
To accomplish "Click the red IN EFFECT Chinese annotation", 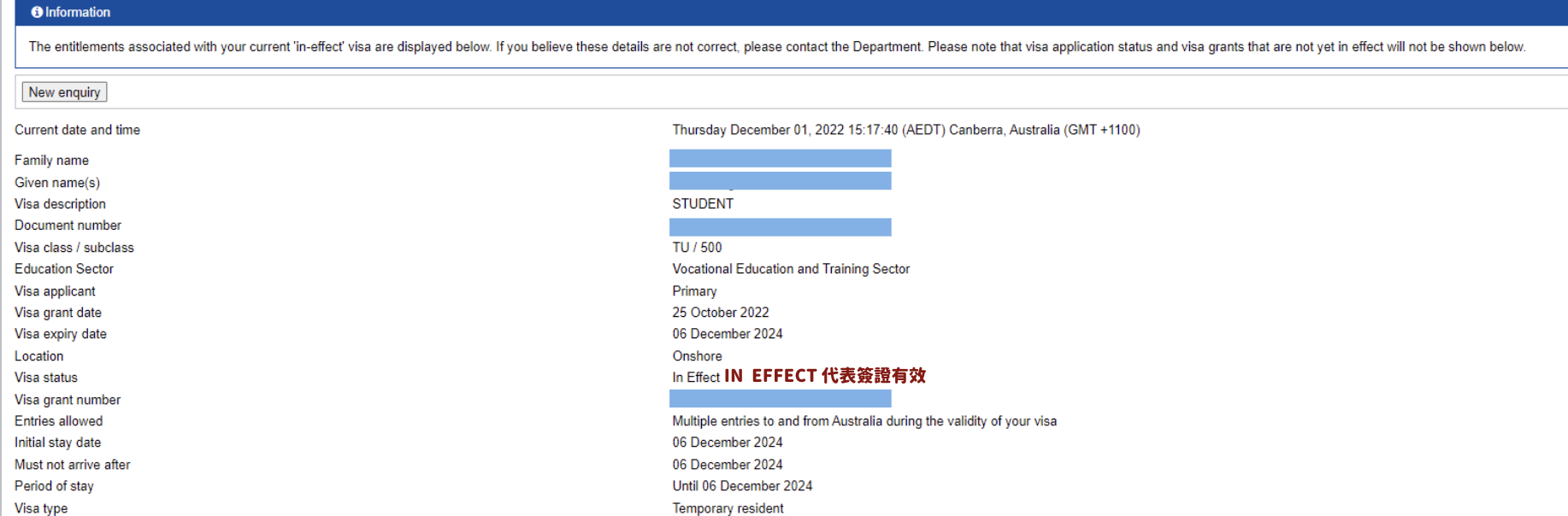I will (825, 376).
